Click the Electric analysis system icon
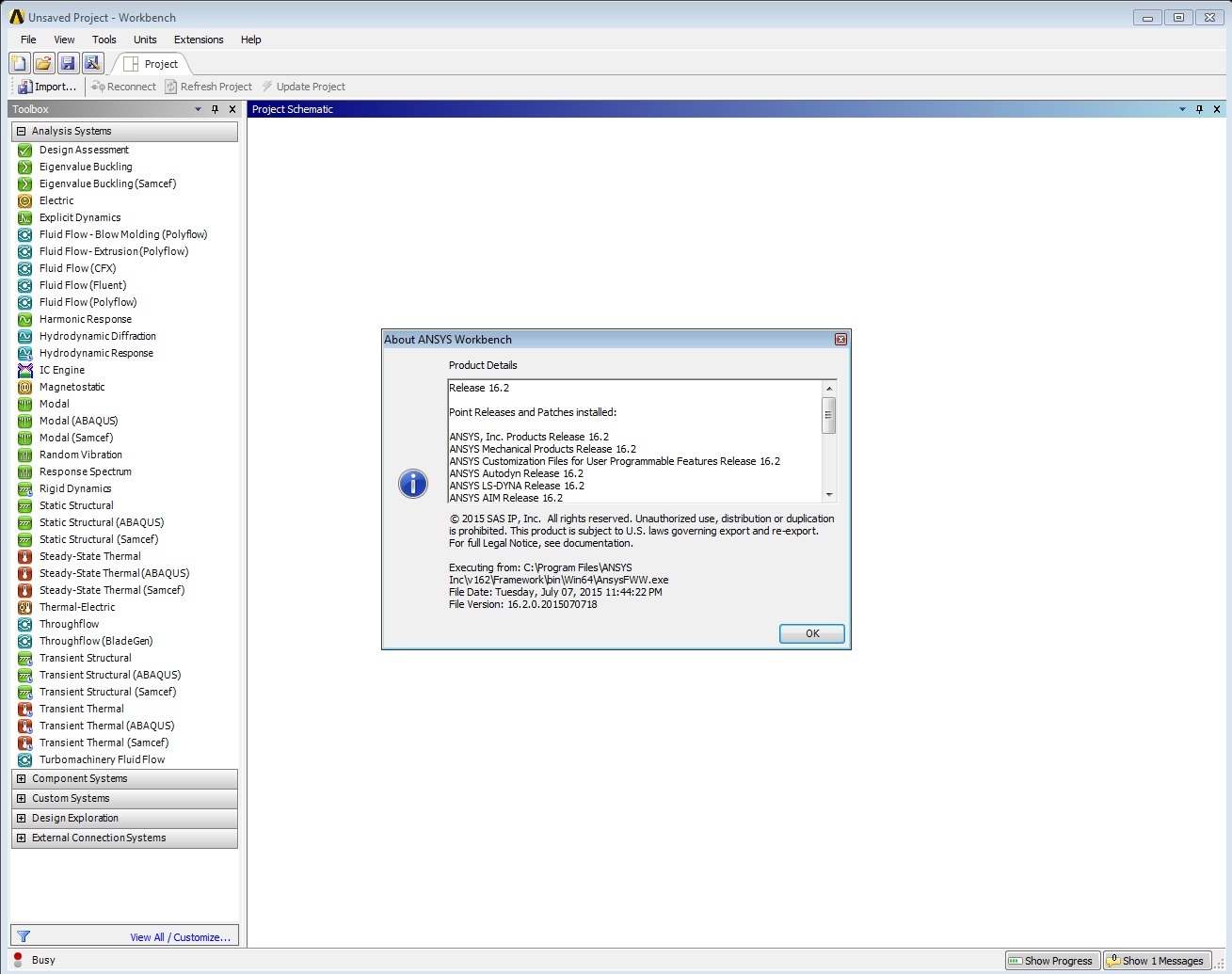This screenshot has height=974, width=1232. point(25,200)
